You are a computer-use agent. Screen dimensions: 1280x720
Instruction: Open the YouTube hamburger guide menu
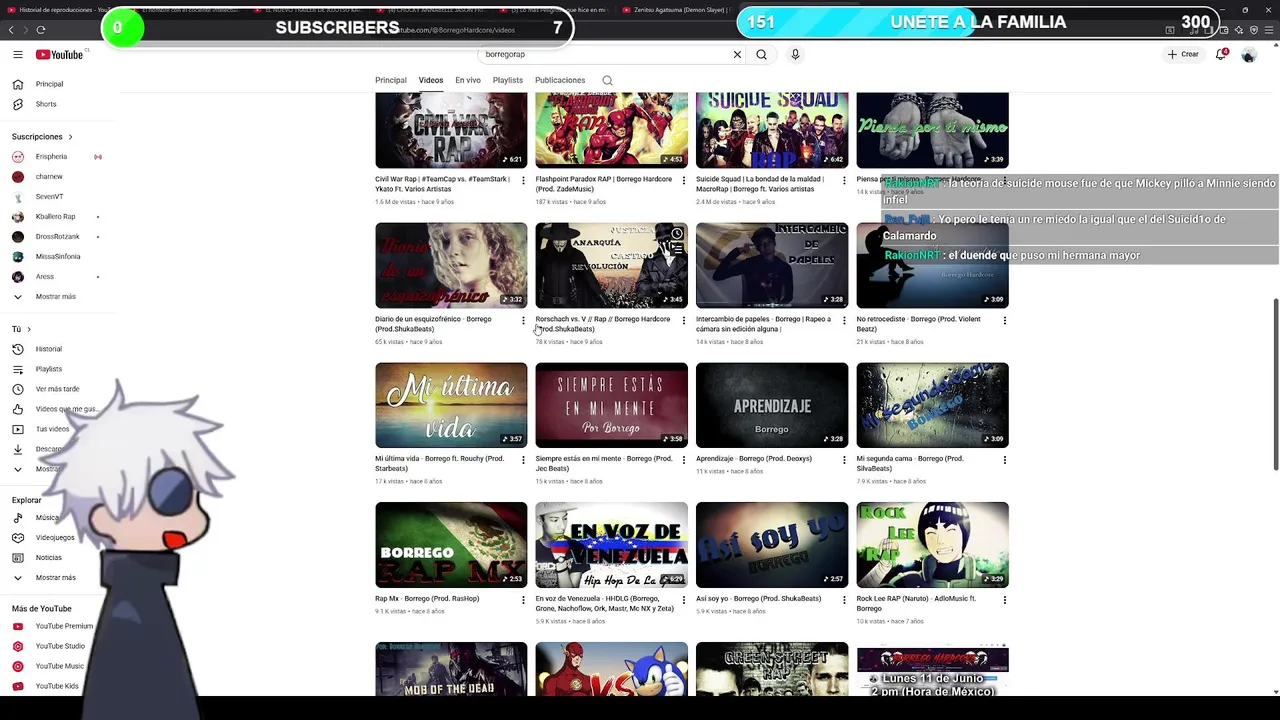pyautogui.click(x=17, y=55)
